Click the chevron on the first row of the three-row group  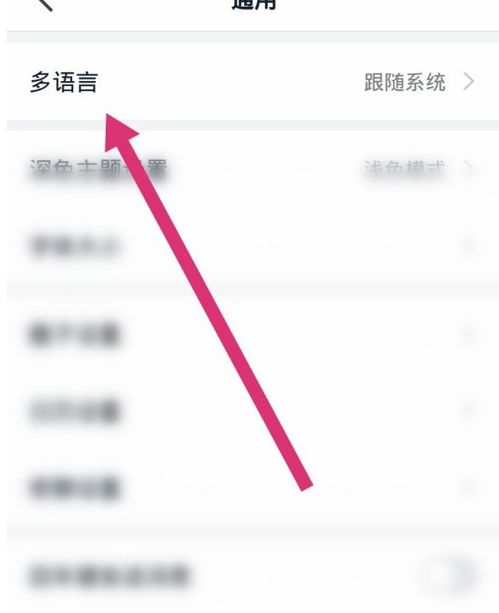468,335
